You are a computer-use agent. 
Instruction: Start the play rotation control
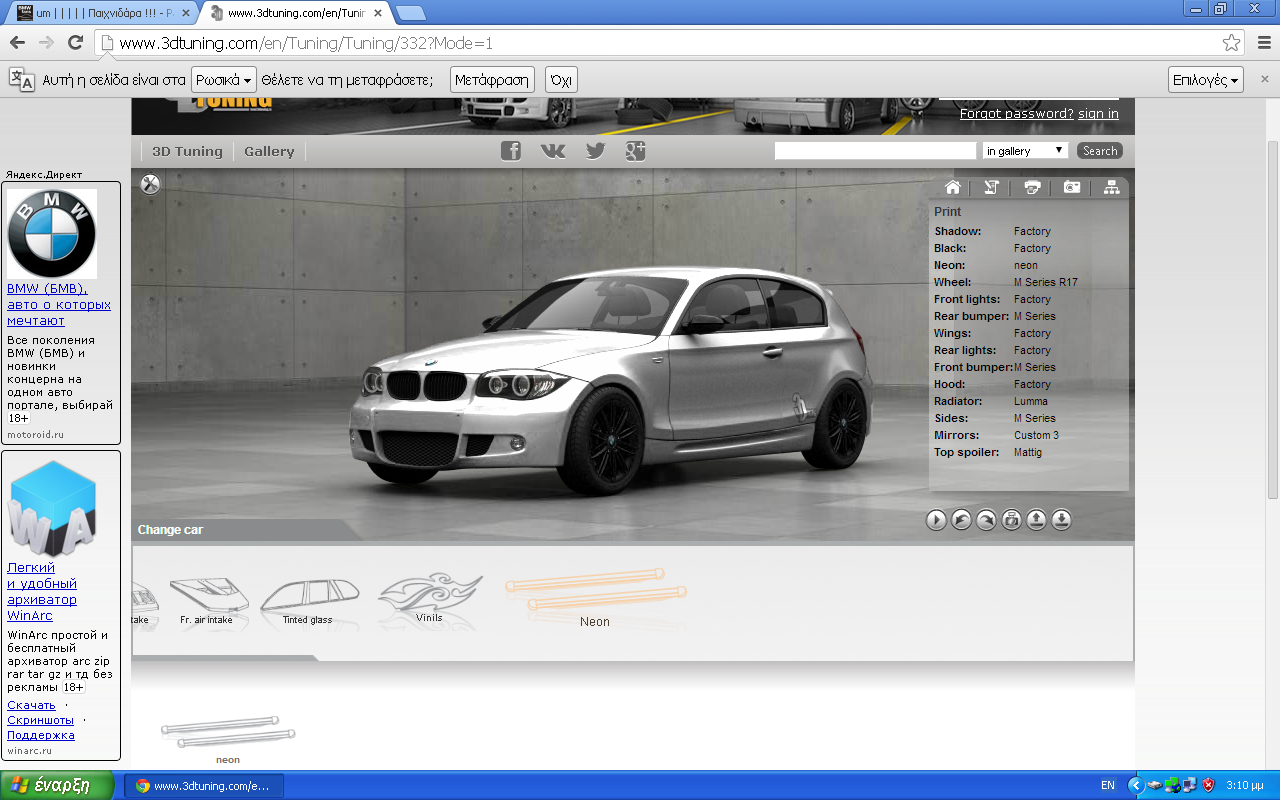click(x=936, y=520)
